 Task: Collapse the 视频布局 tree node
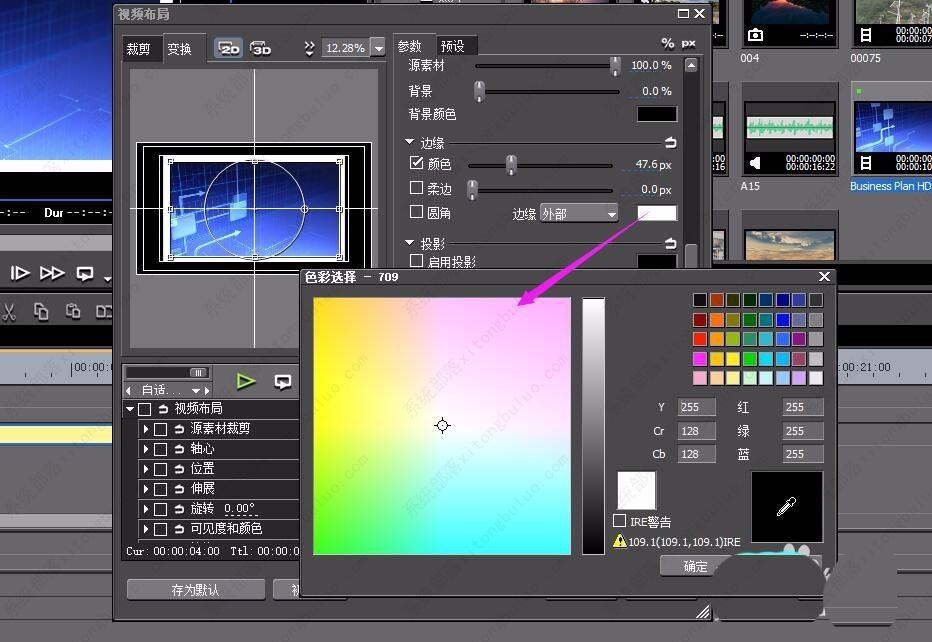(130, 409)
